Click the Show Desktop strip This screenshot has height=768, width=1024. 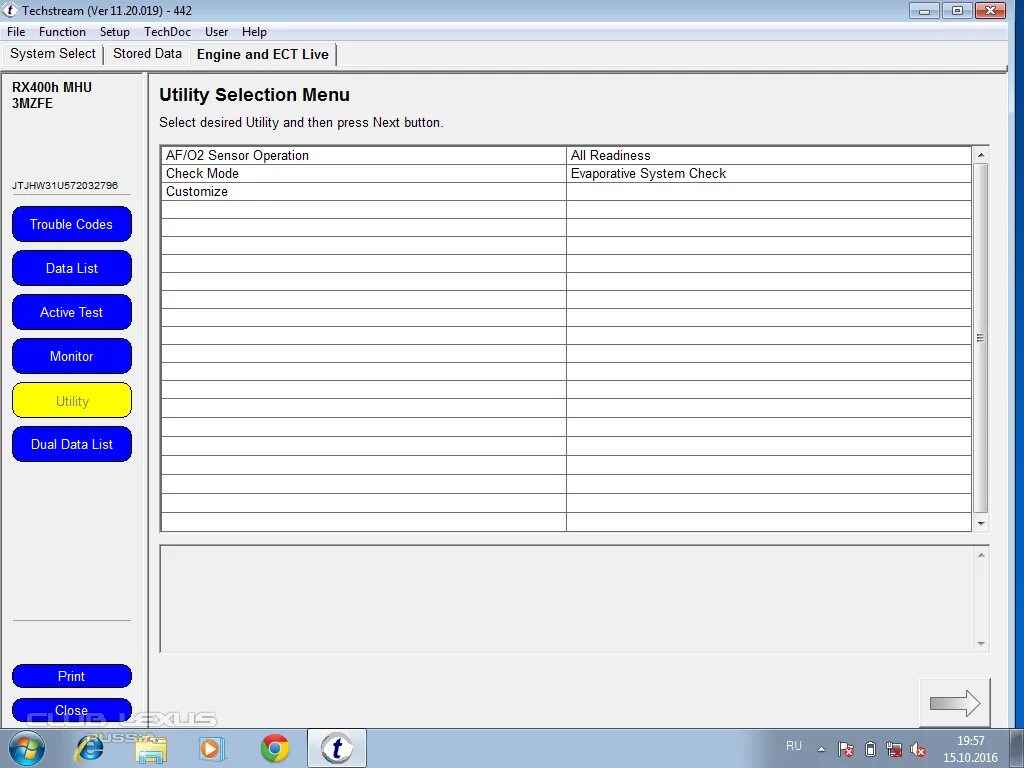point(1017,748)
